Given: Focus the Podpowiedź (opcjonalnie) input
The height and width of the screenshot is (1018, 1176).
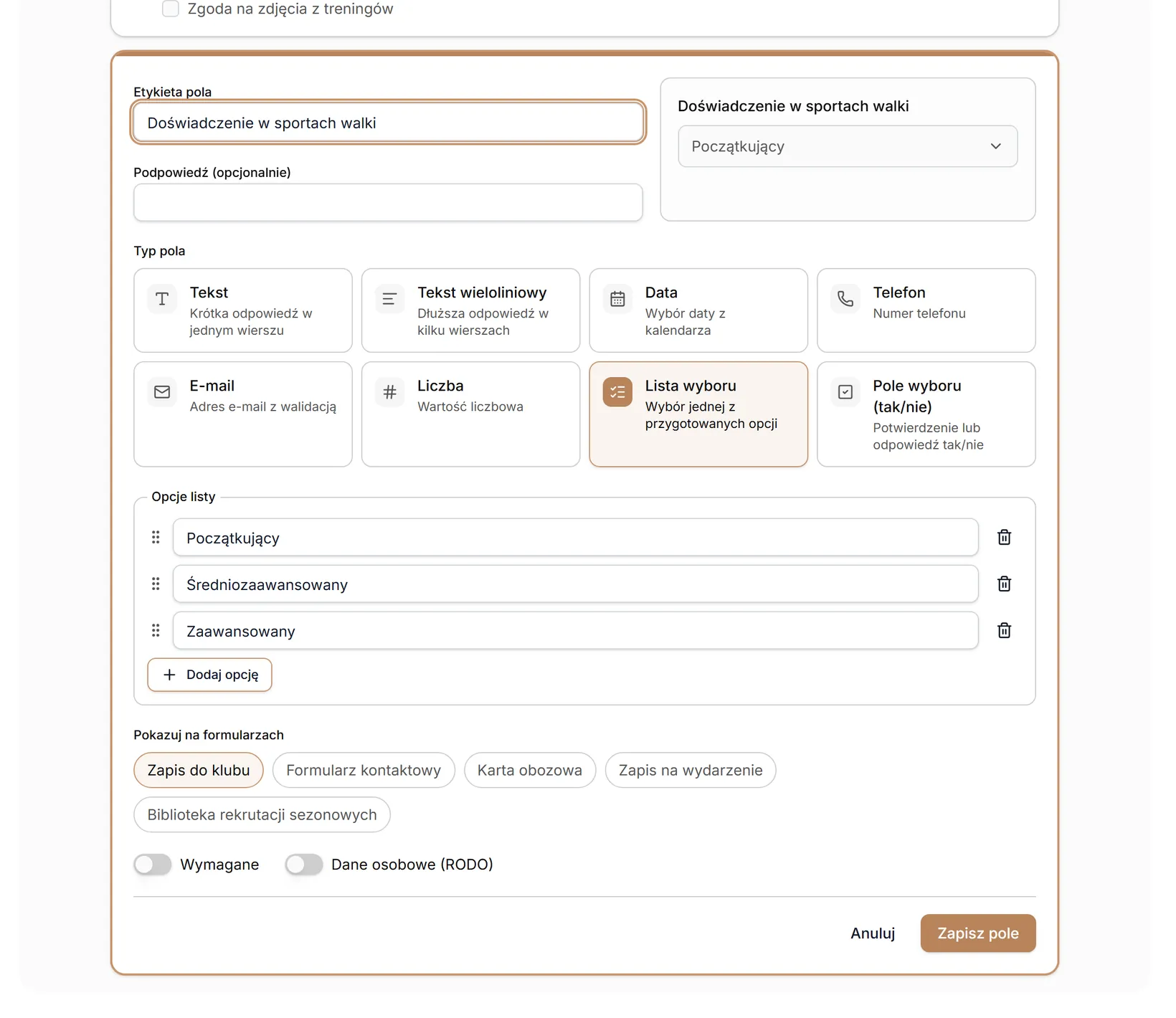Looking at the screenshot, I should click(x=388, y=202).
